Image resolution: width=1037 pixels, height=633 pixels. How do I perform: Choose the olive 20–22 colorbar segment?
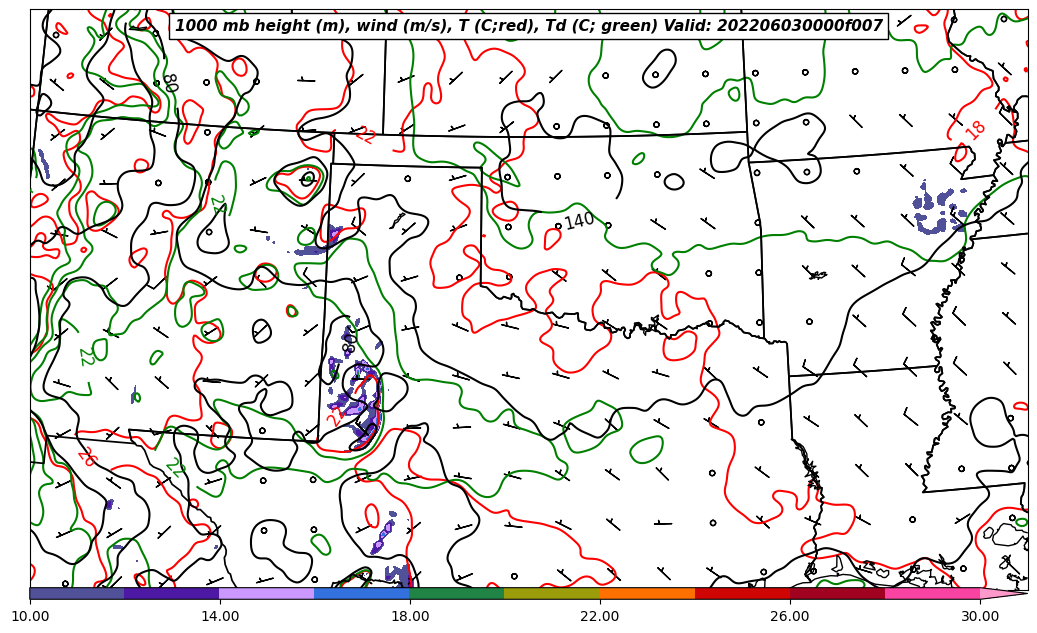(551, 593)
